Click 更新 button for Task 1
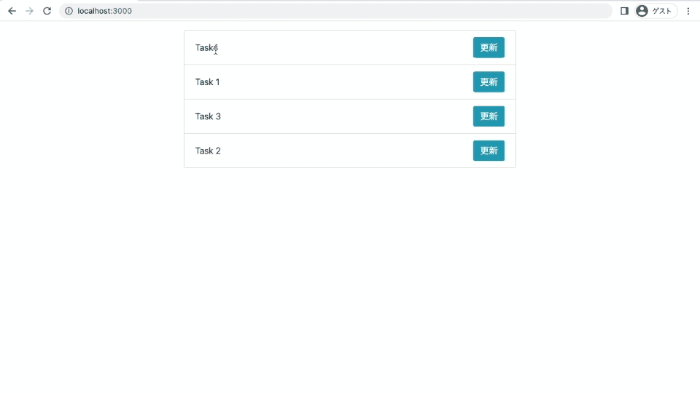This screenshot has width=700, height=393. (x=489, y=82)
